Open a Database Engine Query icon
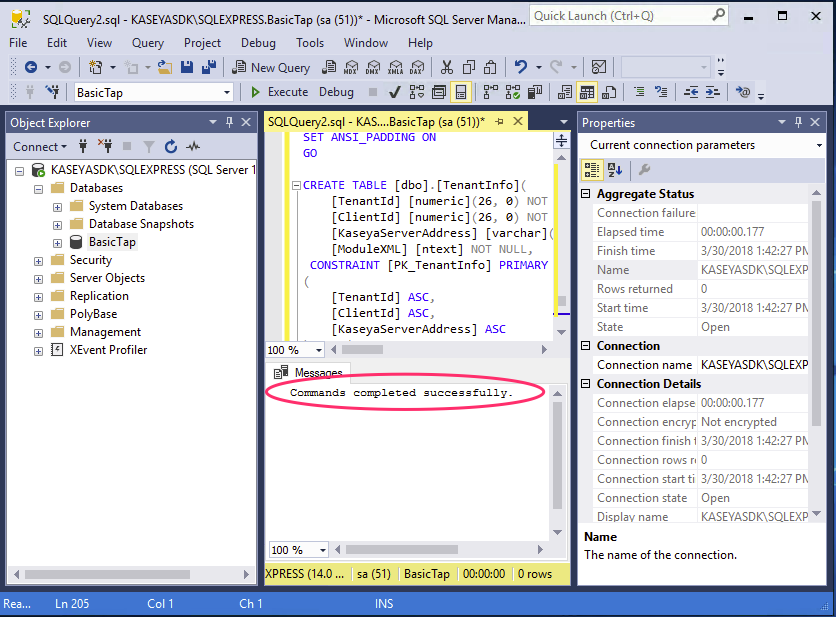Viewport: 836px width, 617px height. pyautogui.click(x=329, y=67)
